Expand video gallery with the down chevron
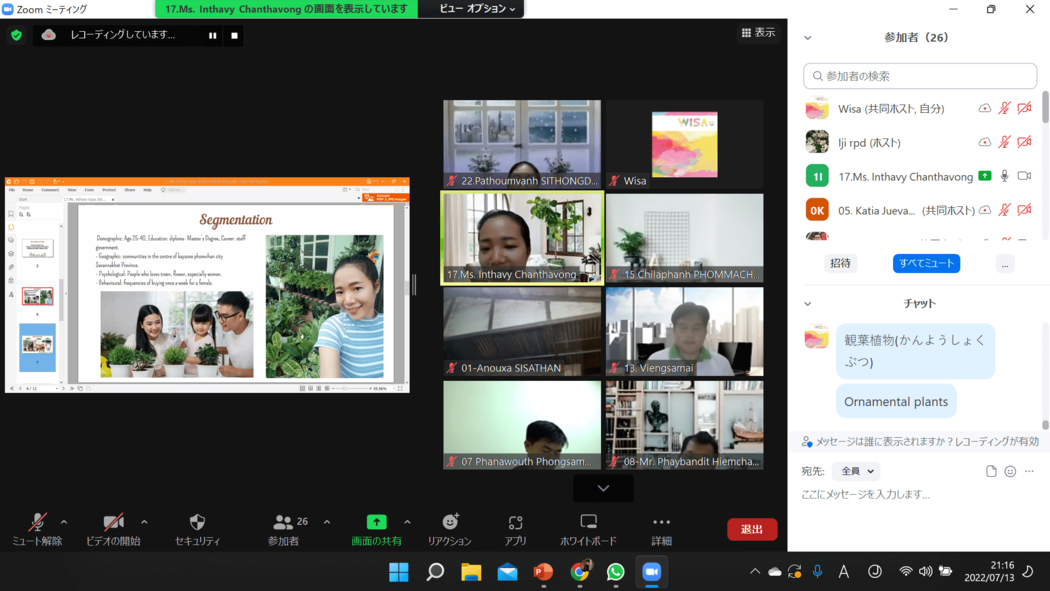Screen dimensions: 1050x591 click(x=603, y=488)
